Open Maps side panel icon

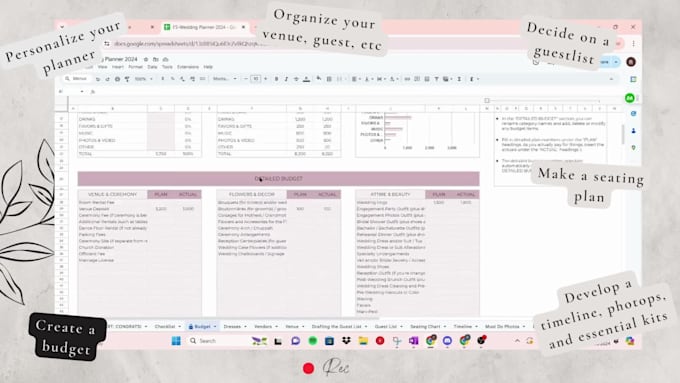(634, 148)
